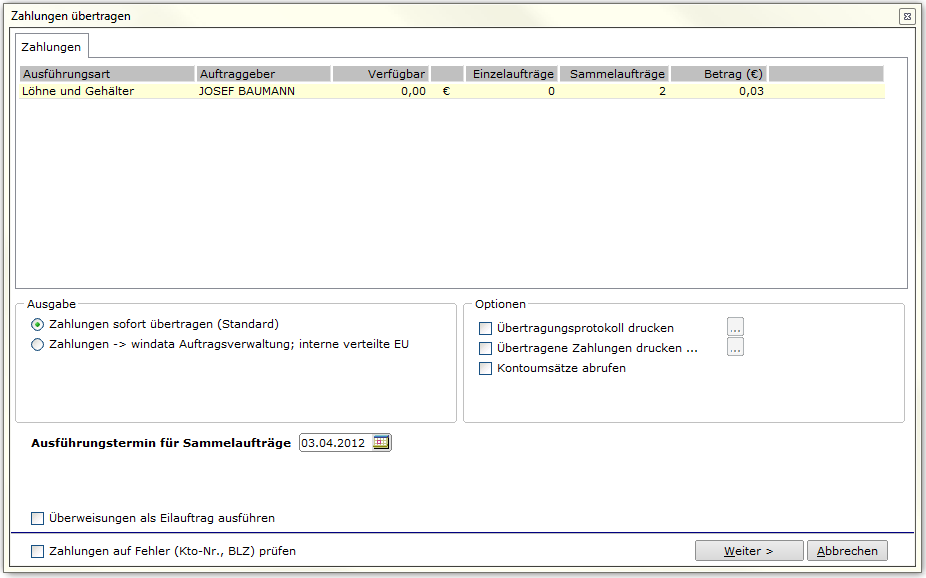Toggle Kontoumsätze abrufen checkbox
Image resolution: width=926 pixels, height=578 pixels.
coord(485,368)
